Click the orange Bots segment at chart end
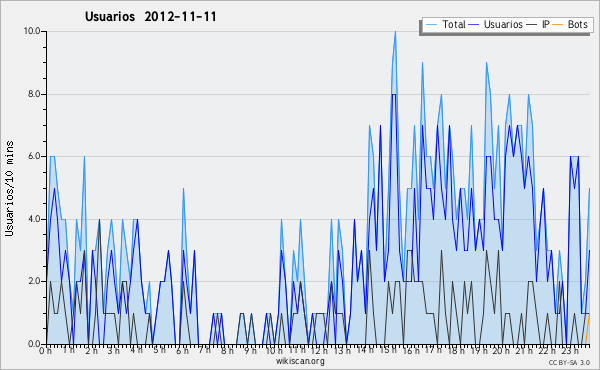 [587, 328]
